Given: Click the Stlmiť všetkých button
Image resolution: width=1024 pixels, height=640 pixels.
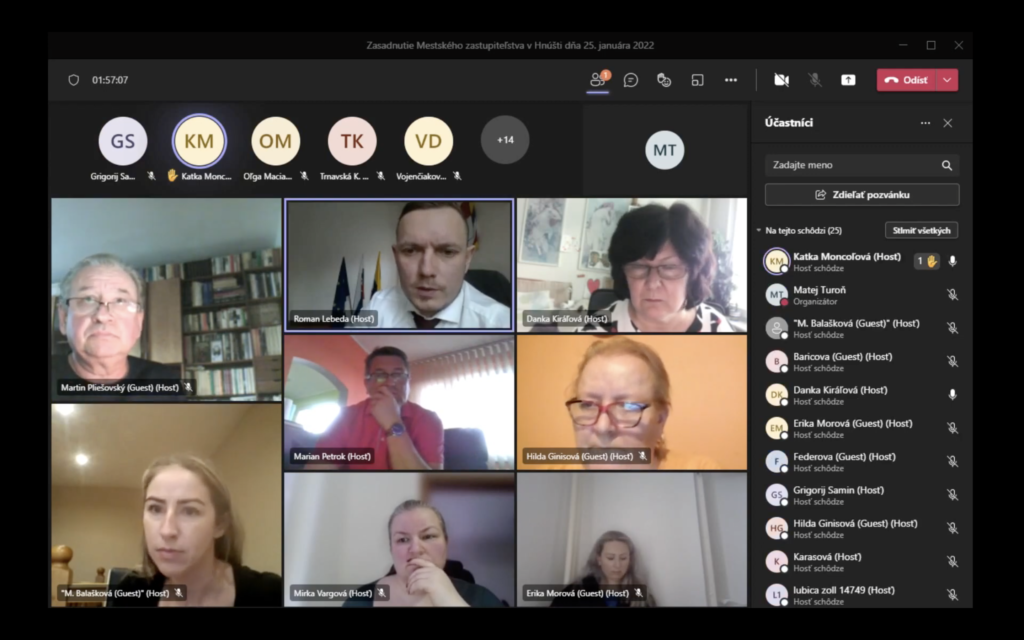Looking at the screenshot, I should click(x=921, y=230).
